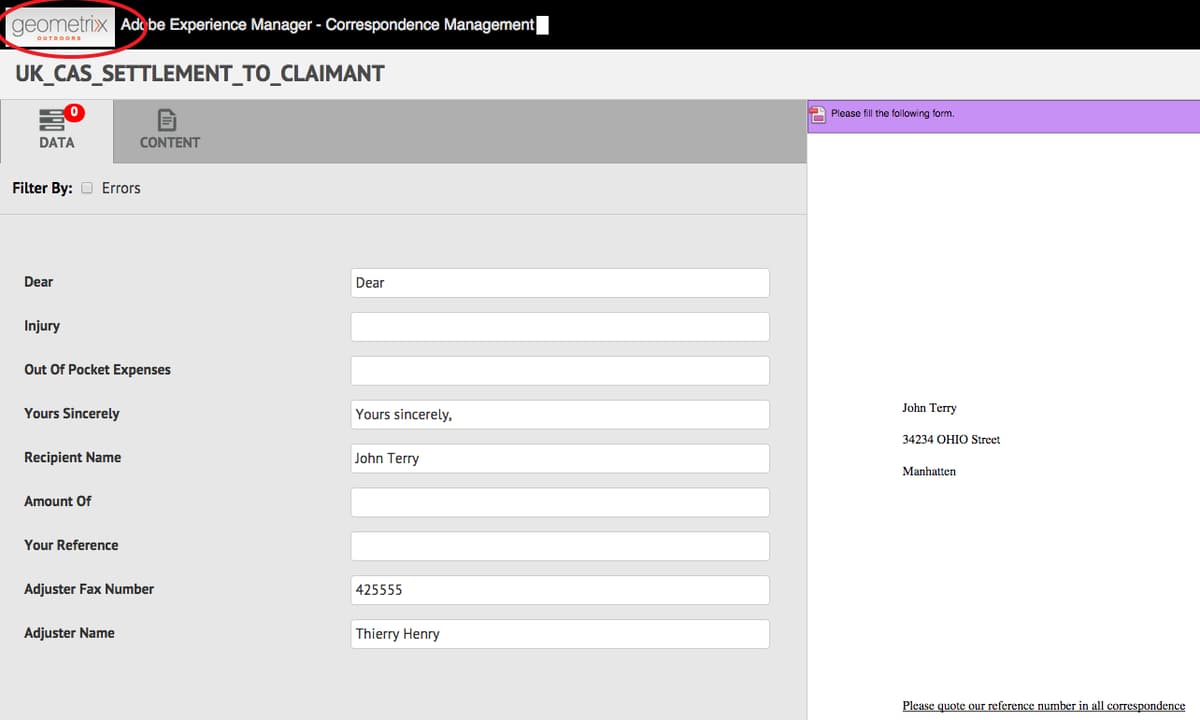Click the 'Please quote our reference number' link

(x=1043, y=705)
